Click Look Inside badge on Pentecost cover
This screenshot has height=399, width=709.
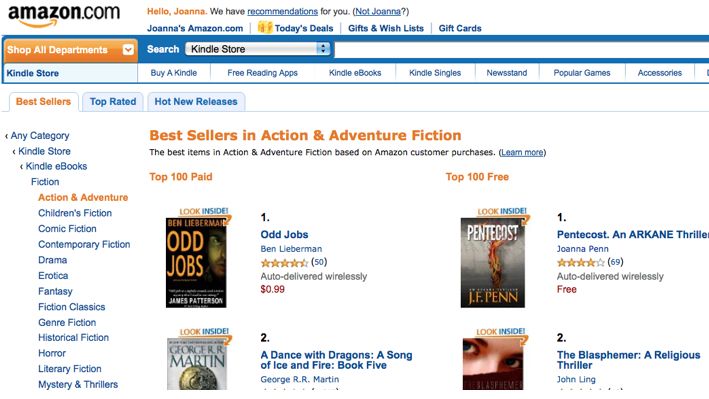point(502,211)
